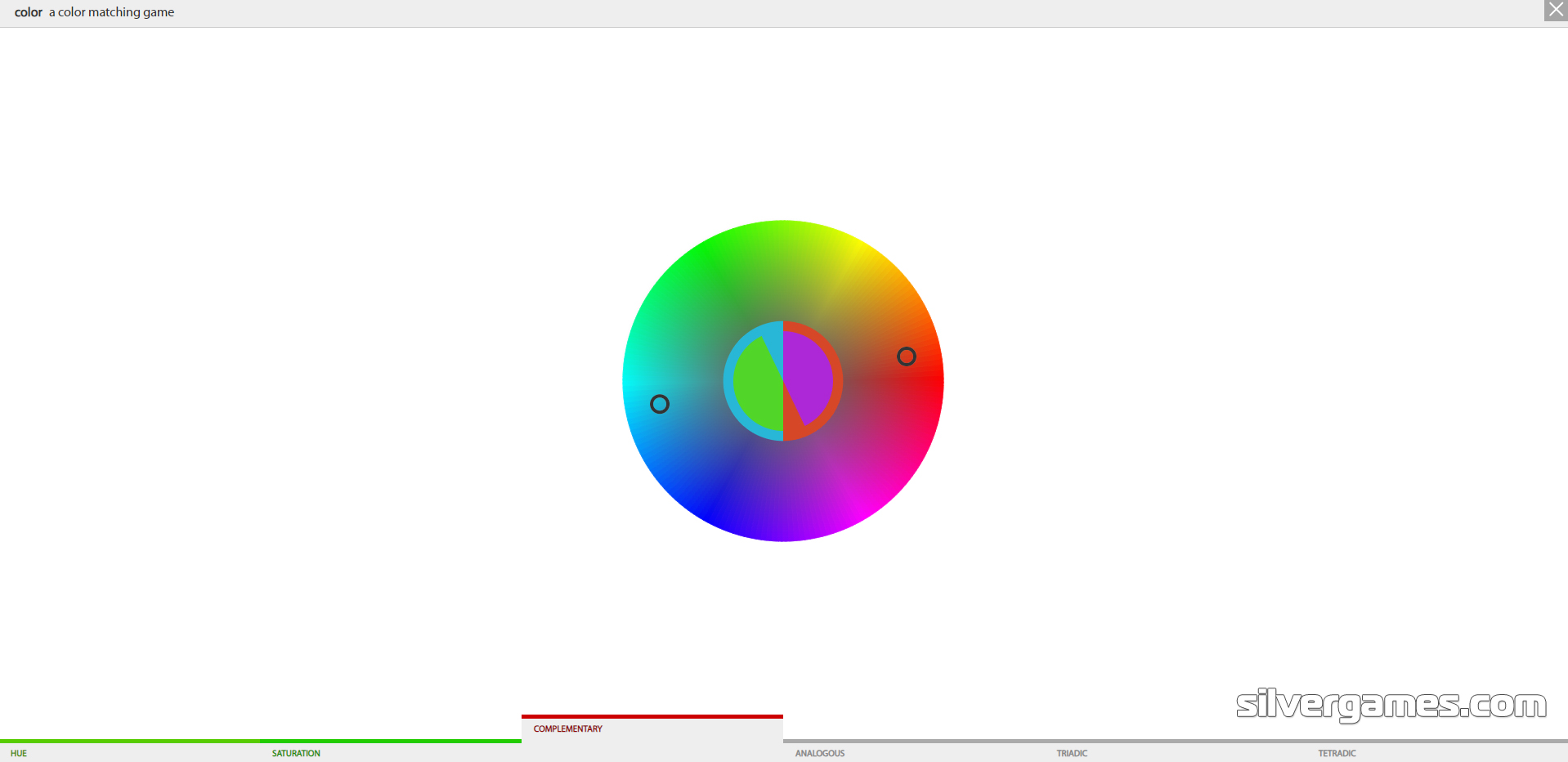Click the silvergames.com logo
Image resolution: width=1568 pixels, height=762 pixels.
click(x=1391, y=704)
